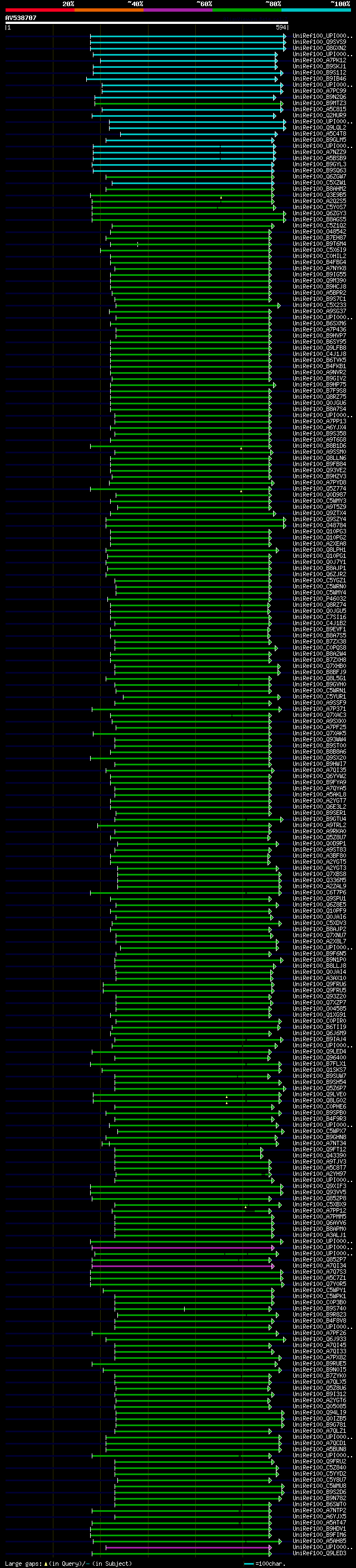Select label UniRef100_B9S740
356x1568 pixels.
tap(319, 1309)
